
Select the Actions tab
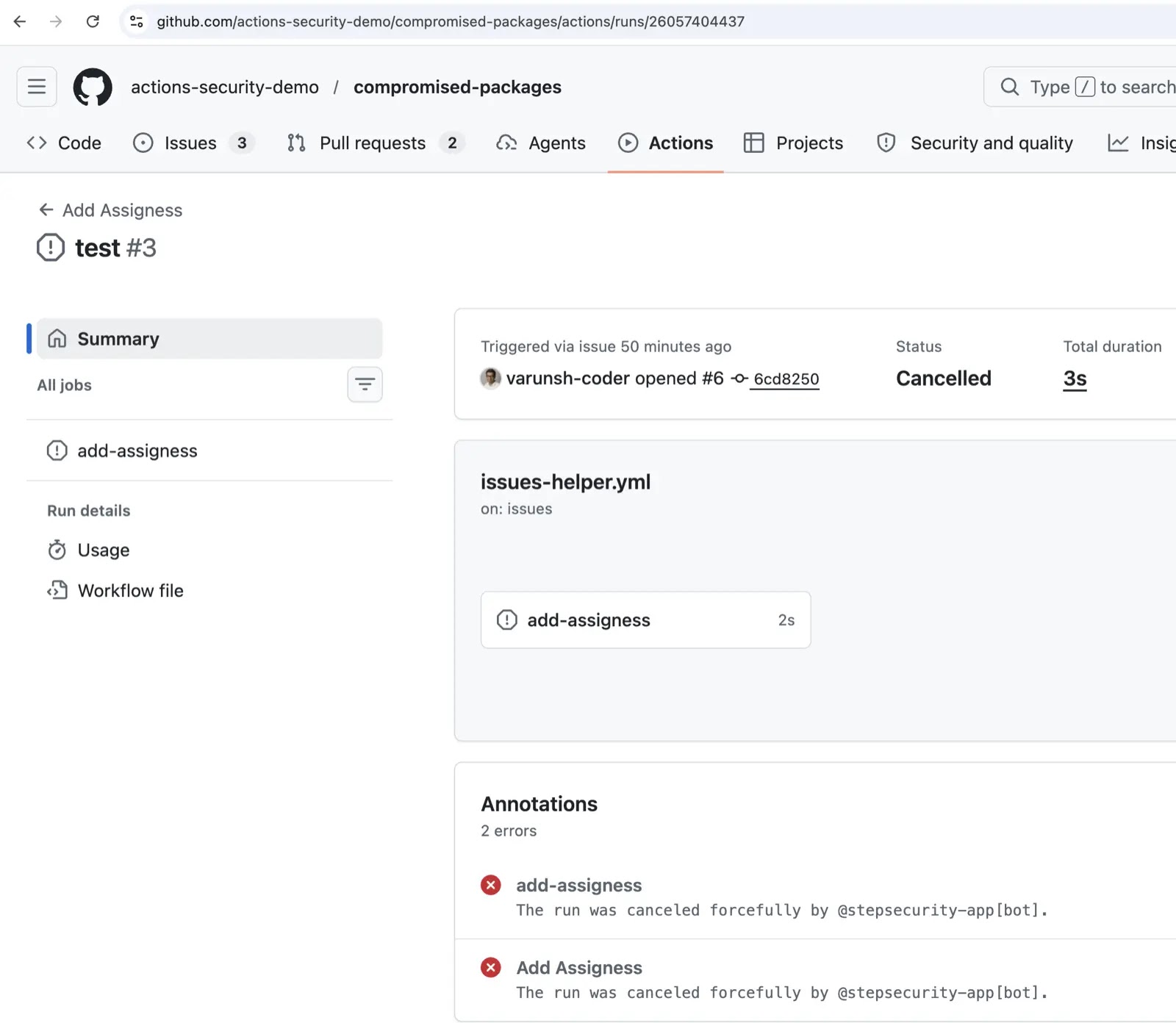click(x=666, y=143)
